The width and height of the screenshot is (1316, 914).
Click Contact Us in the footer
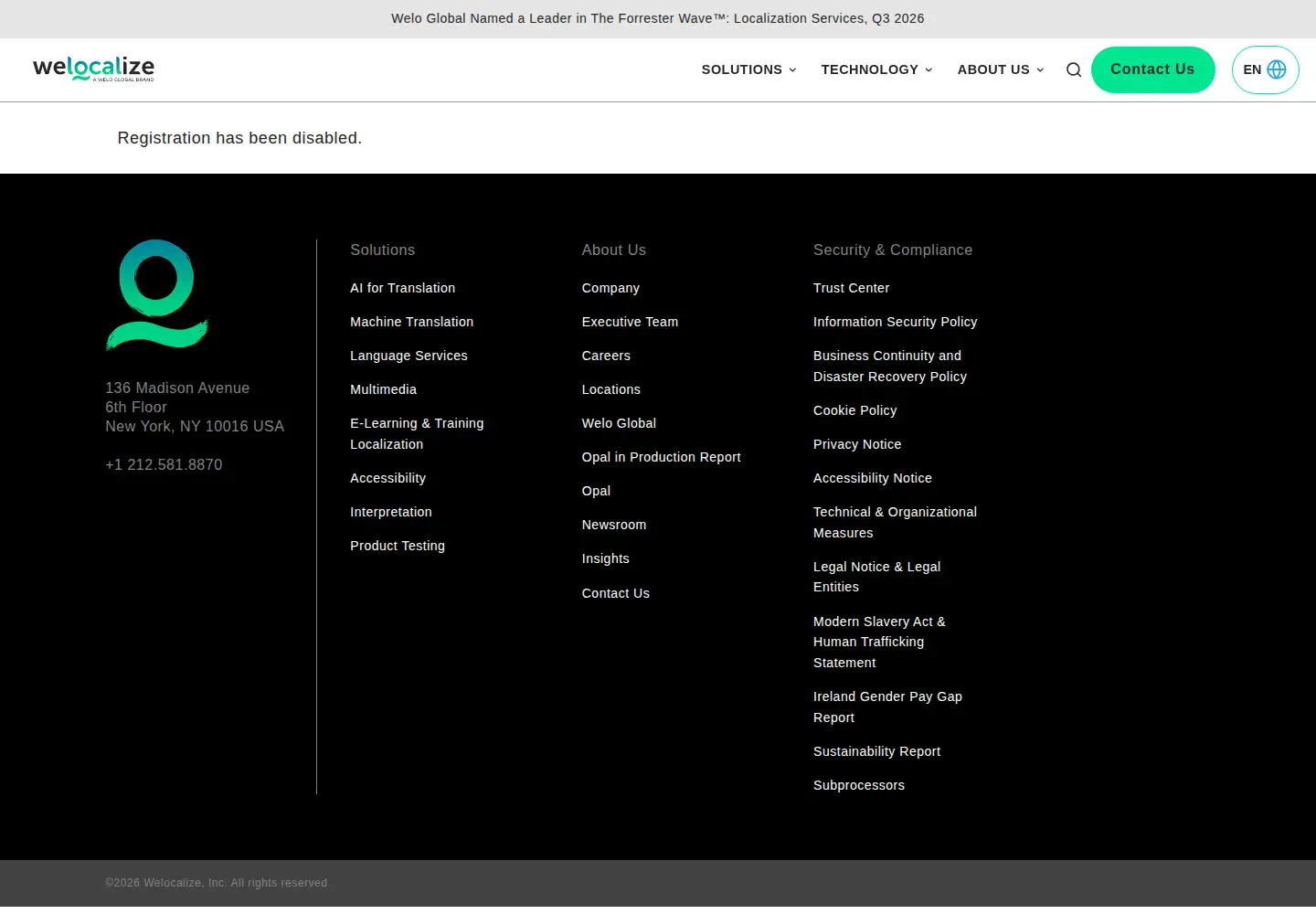click(x=616, y=593)
